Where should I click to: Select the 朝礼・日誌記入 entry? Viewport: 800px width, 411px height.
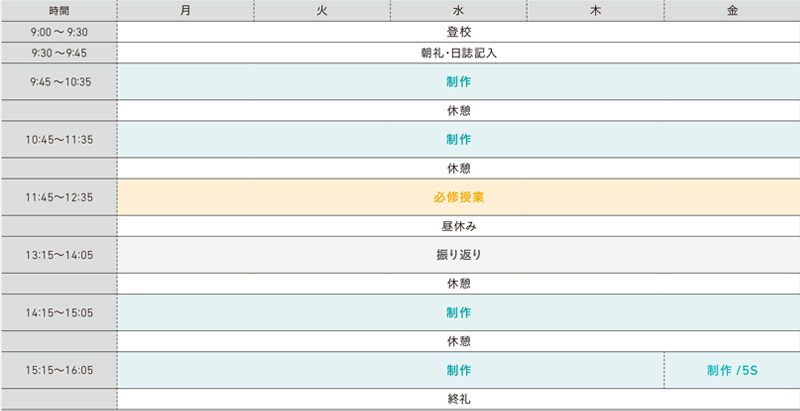[x=459, y=54]
